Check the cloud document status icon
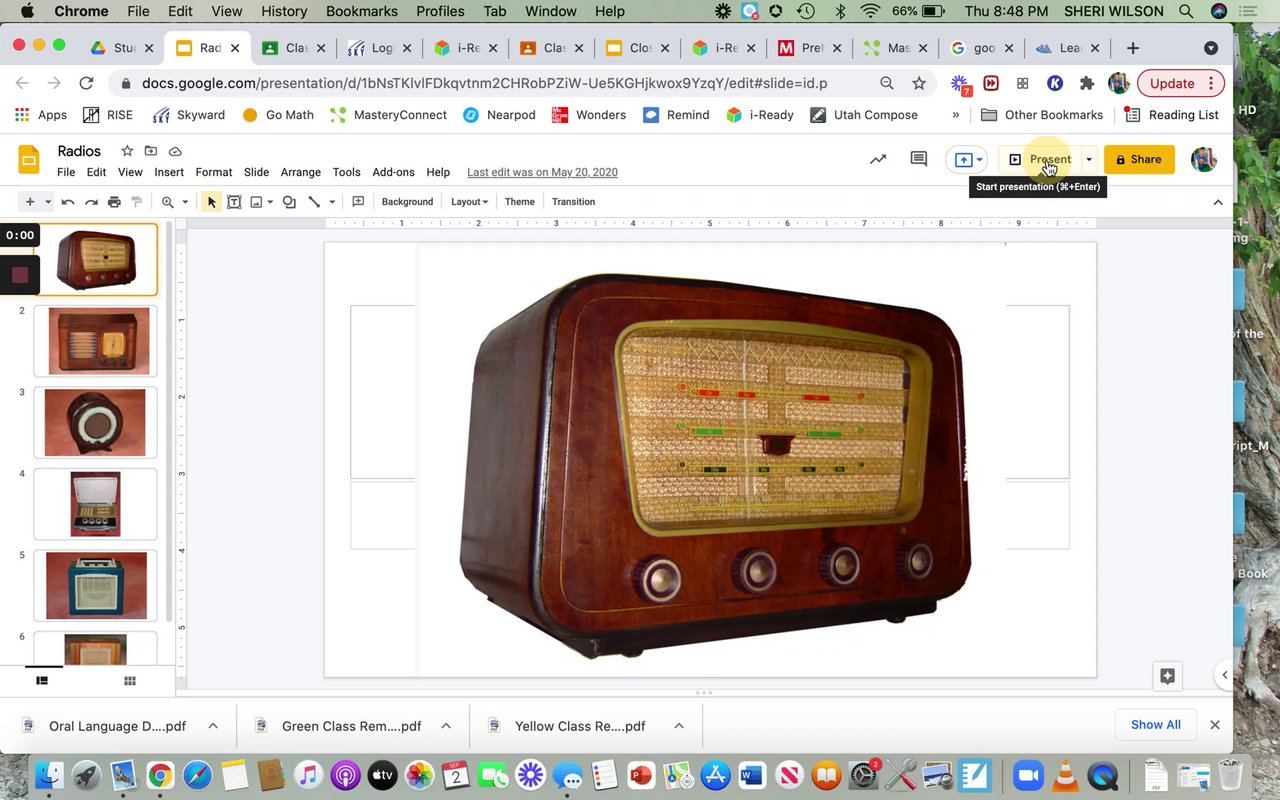This screenshot has height=800, width=1280. tap(175, 151)
